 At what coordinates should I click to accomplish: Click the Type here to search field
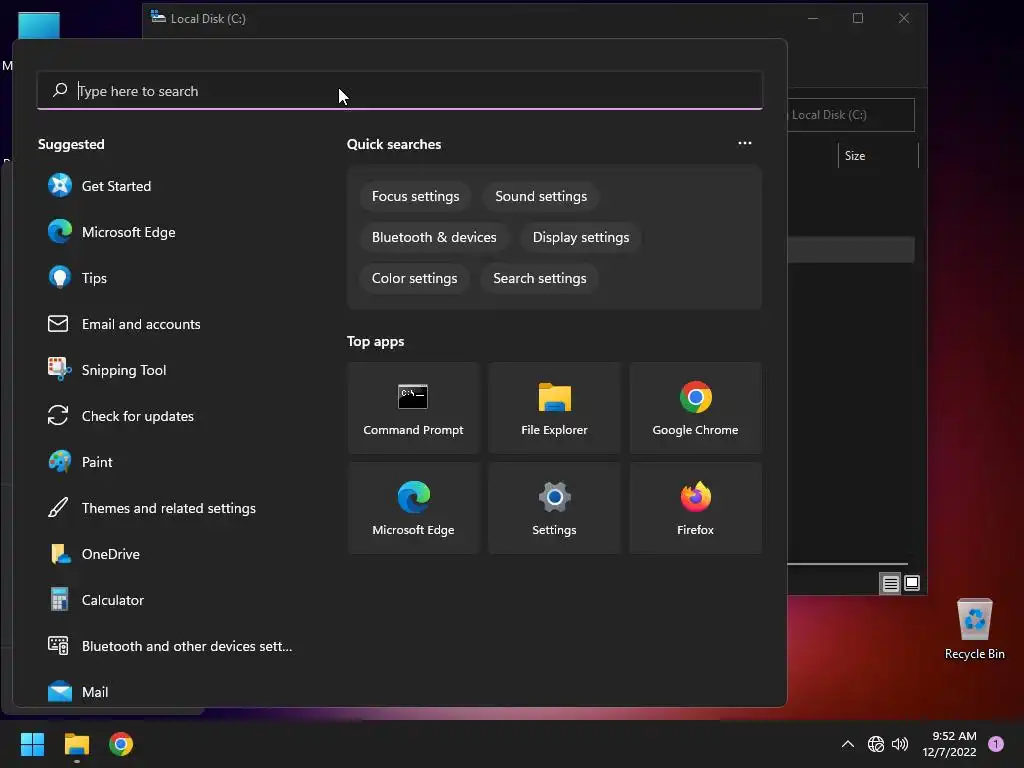400,91
